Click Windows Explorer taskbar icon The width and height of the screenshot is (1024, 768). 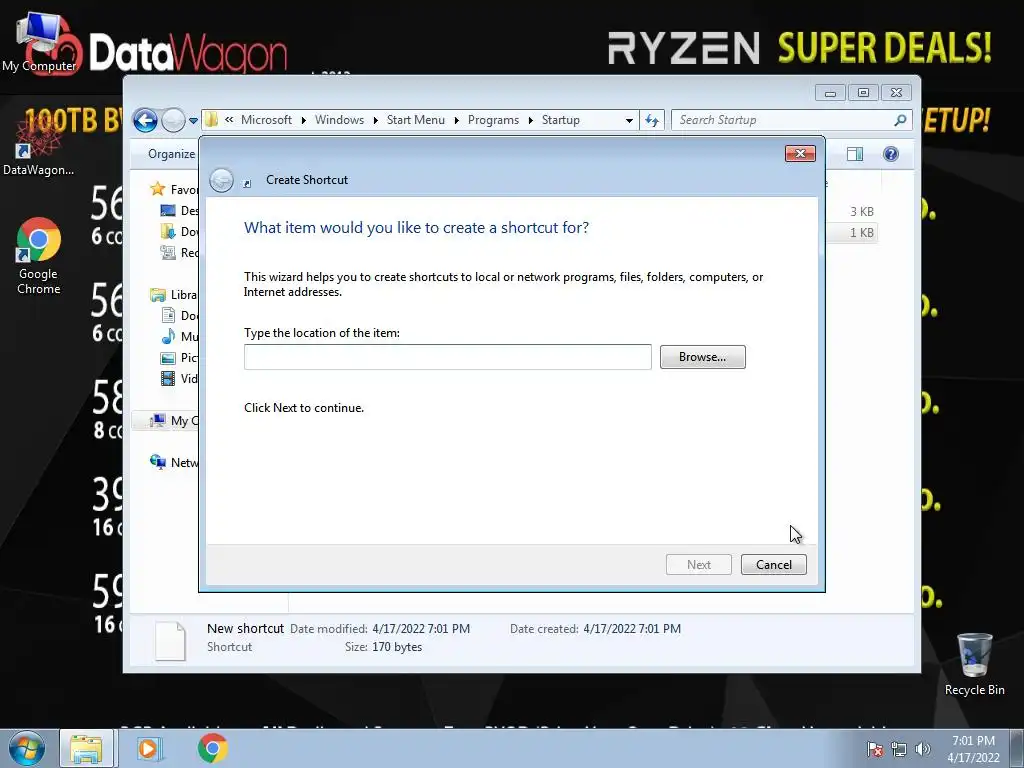[x=87, y=748]
